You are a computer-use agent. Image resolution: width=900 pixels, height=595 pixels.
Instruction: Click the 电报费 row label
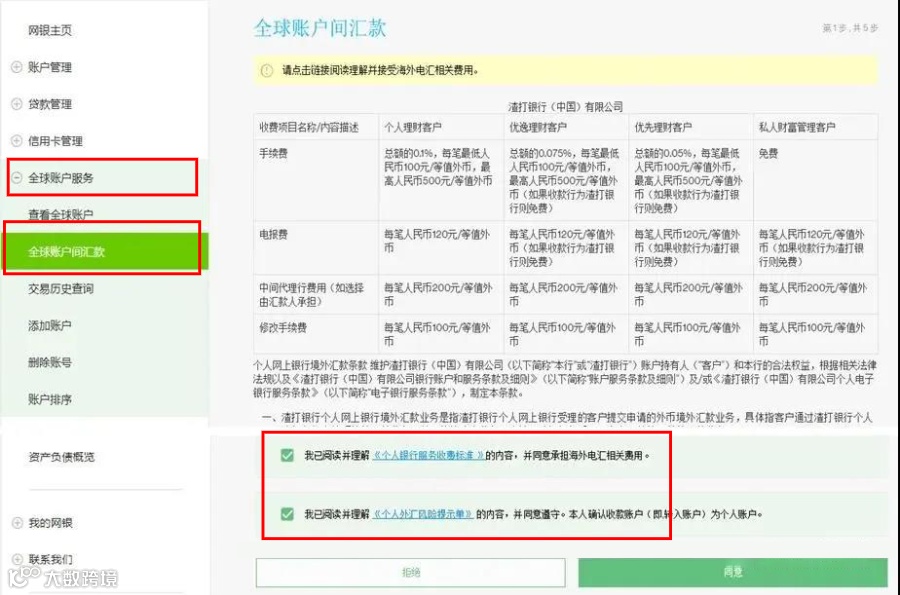[x=273, y=234]
